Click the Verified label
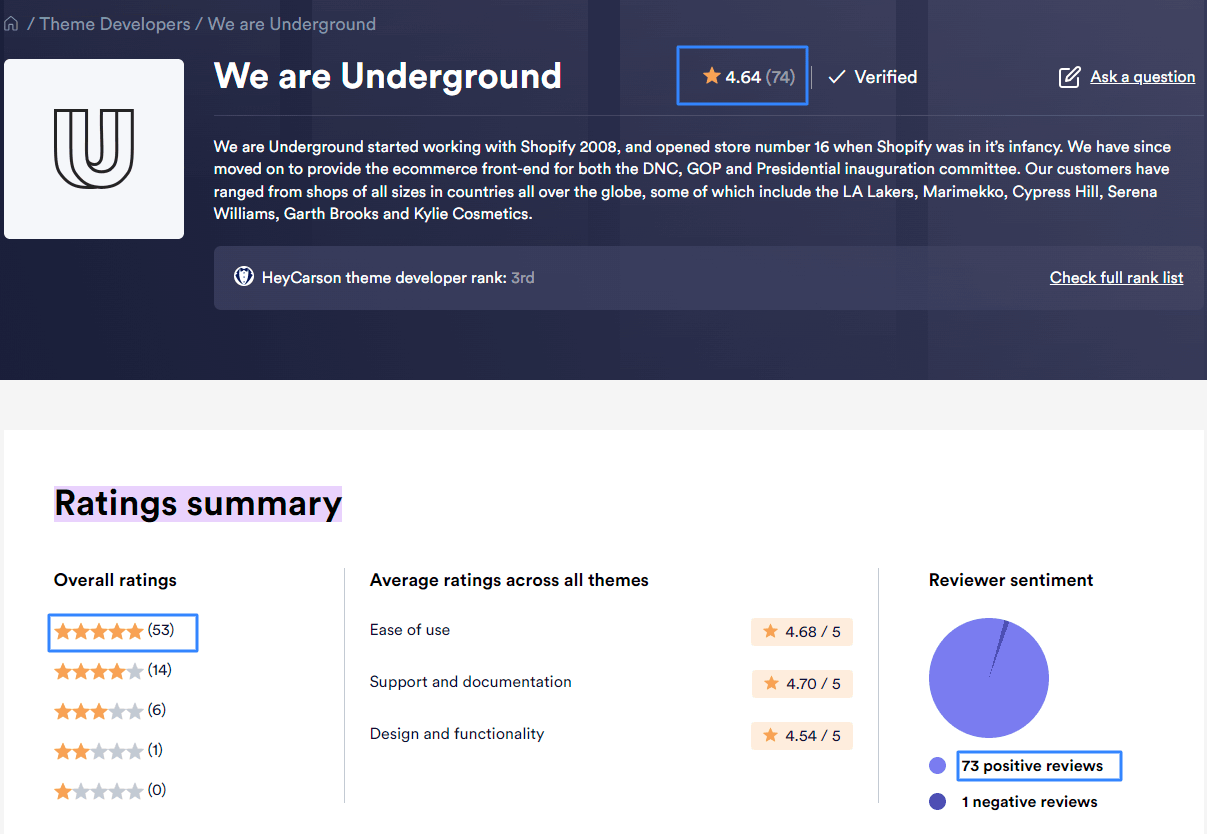The image size is (1207, 834). pyautogui.click(x=885, y=77)
